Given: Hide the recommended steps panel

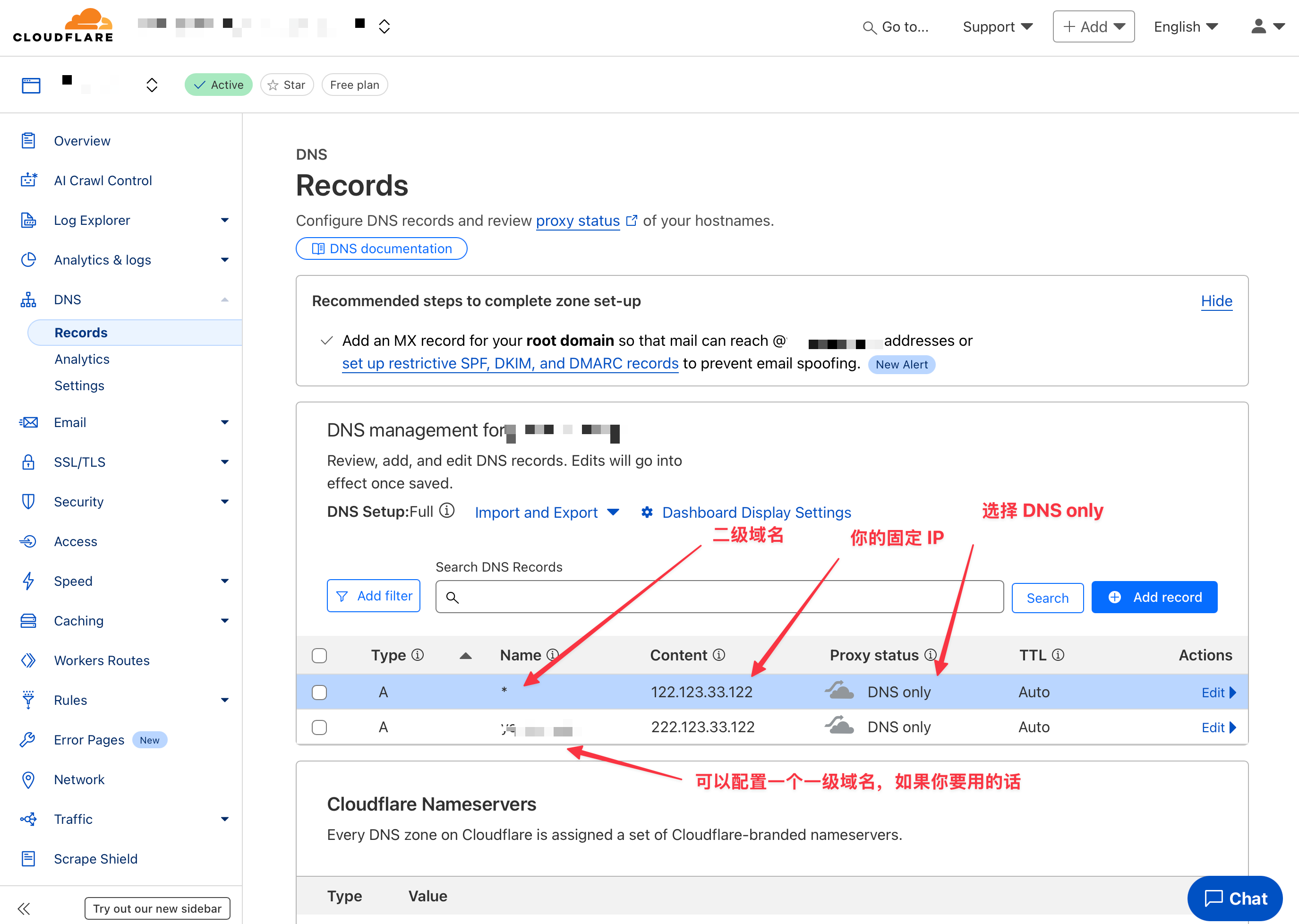Looking at the screenshot, I should pyautogui.click(x=1216, y=300).
